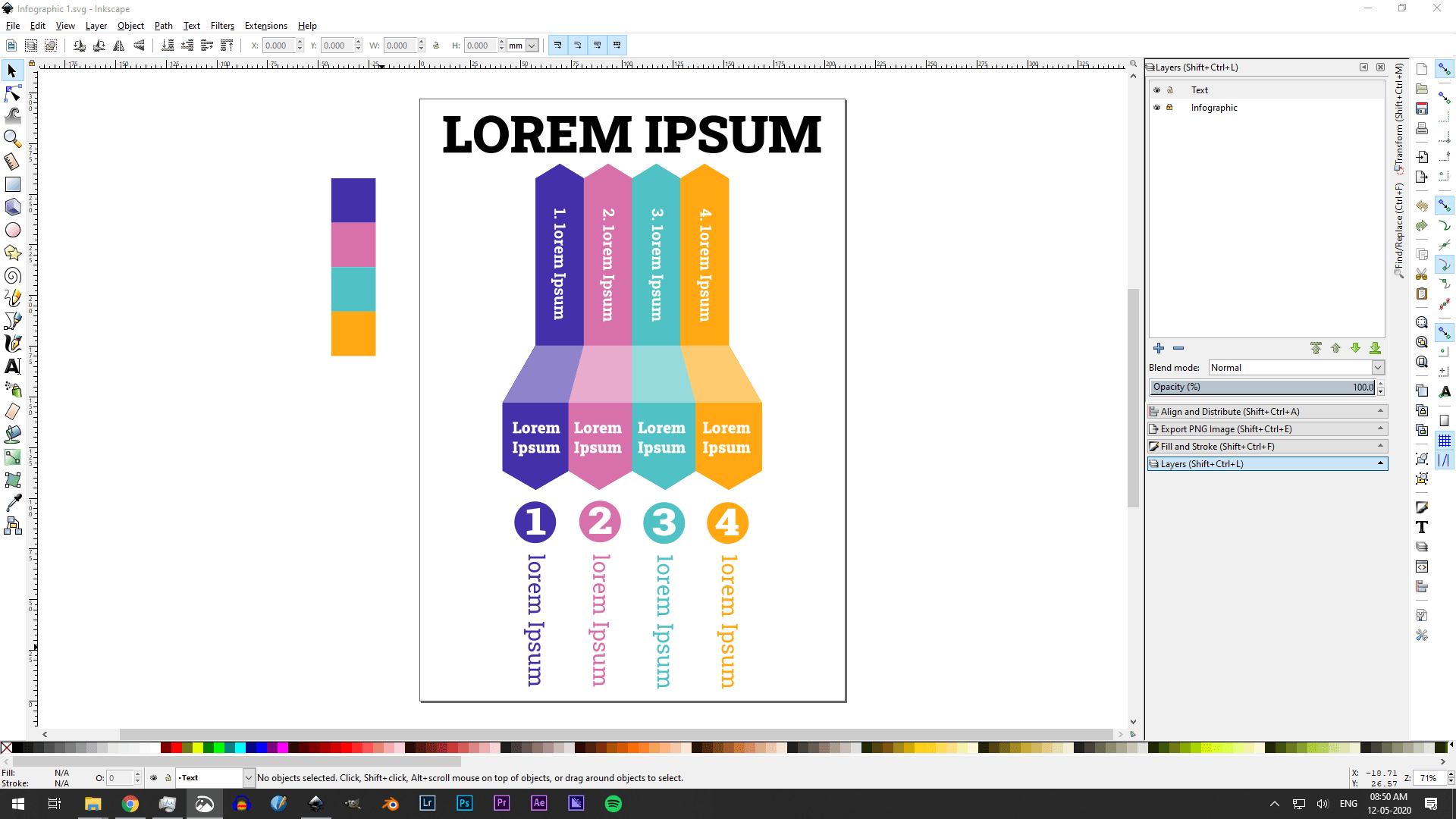Pick the Ellipse tool
The height and width of the screenshot is (819, 1456).
12,229
